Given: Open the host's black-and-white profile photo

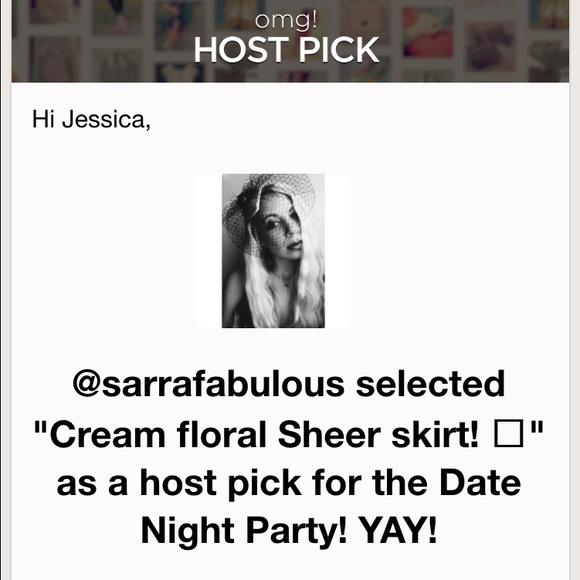Looking at the screenshot, I should (273, 250).
